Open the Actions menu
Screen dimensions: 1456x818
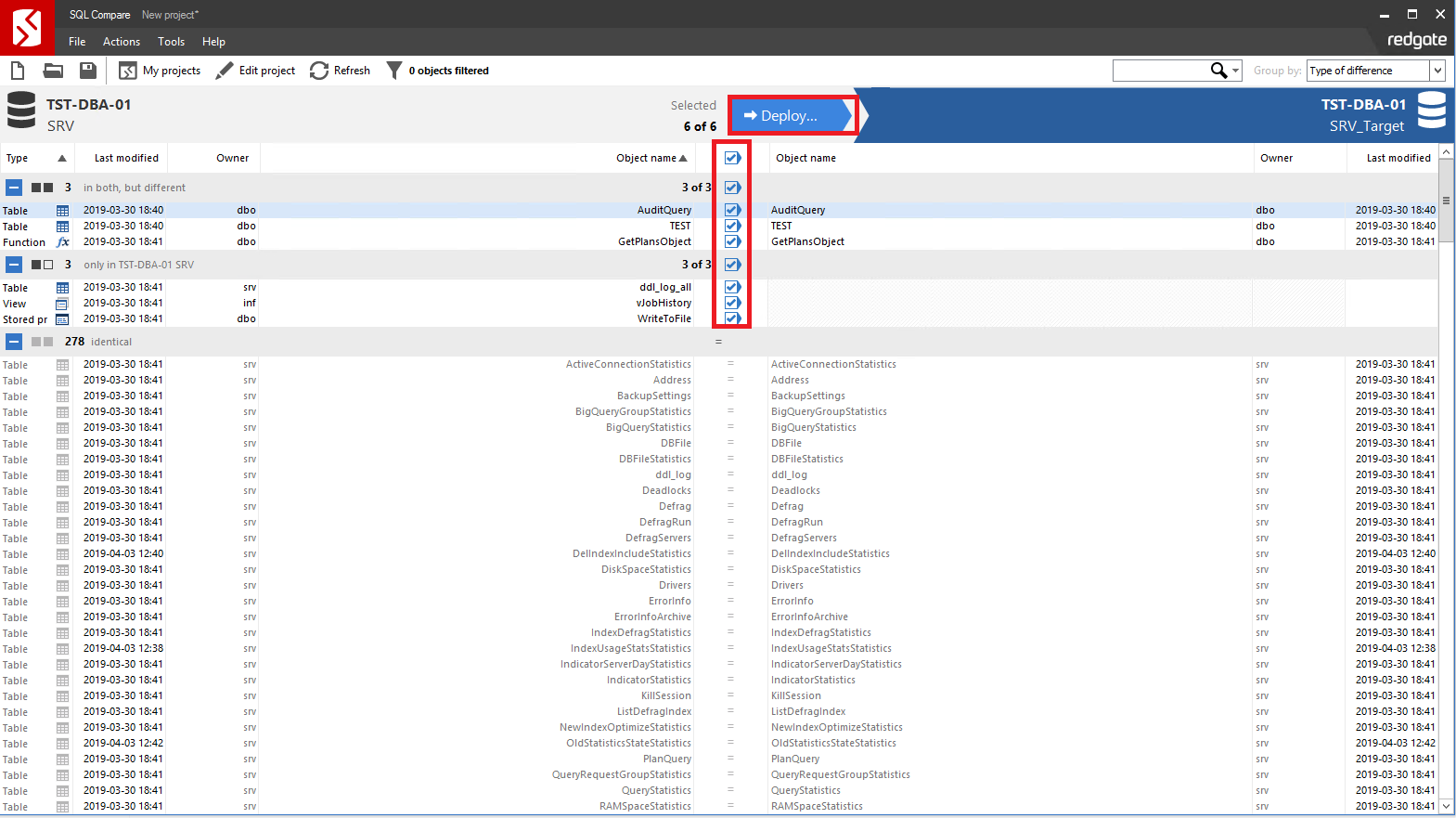pyautogui.click(x=121, y=42)
